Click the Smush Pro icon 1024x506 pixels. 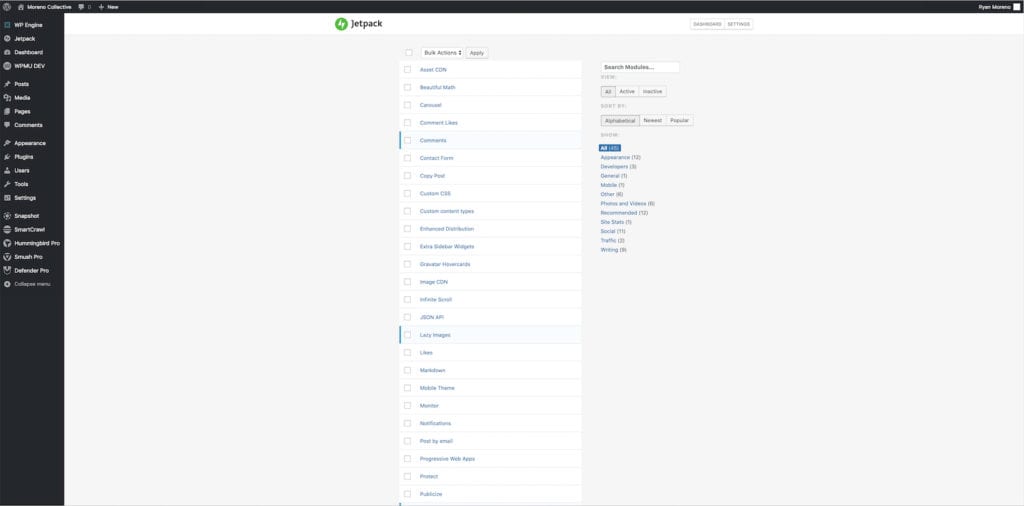click(x=7, y=257)
